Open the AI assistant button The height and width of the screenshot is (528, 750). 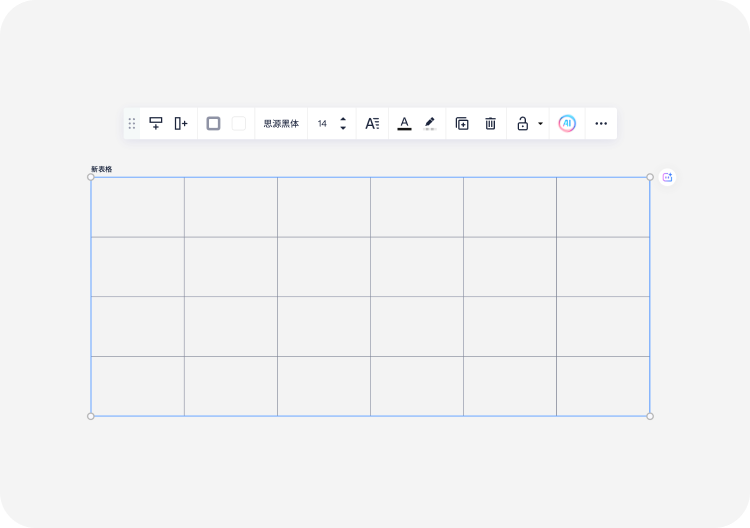click(x=567, y=123)
